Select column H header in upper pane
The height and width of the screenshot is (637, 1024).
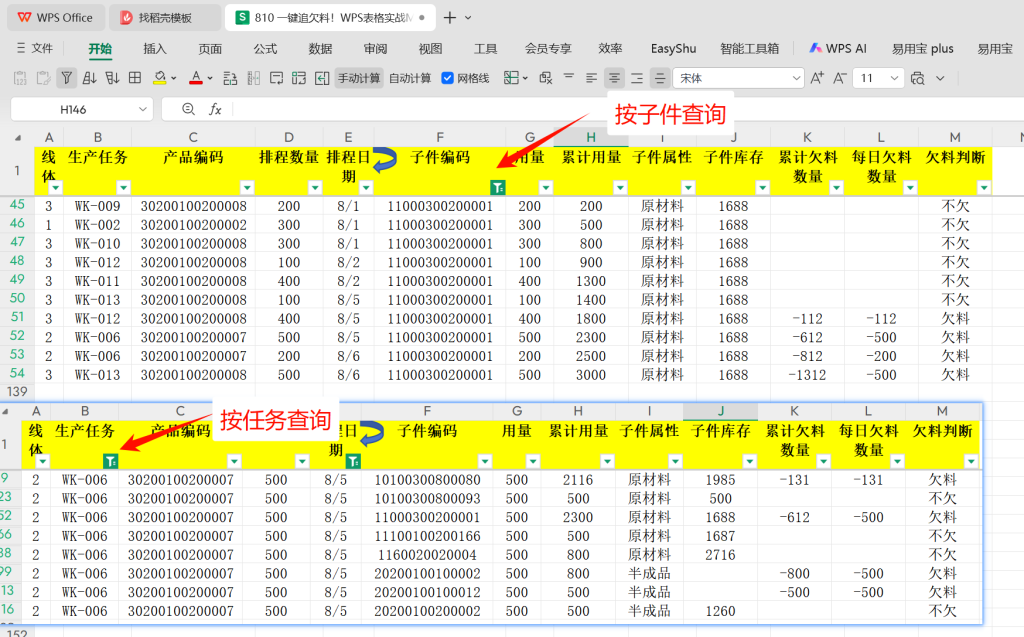pos(590,137)
